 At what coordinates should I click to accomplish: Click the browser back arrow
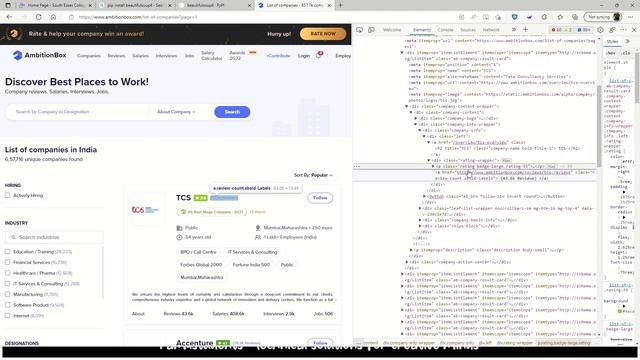click(9, 17)
